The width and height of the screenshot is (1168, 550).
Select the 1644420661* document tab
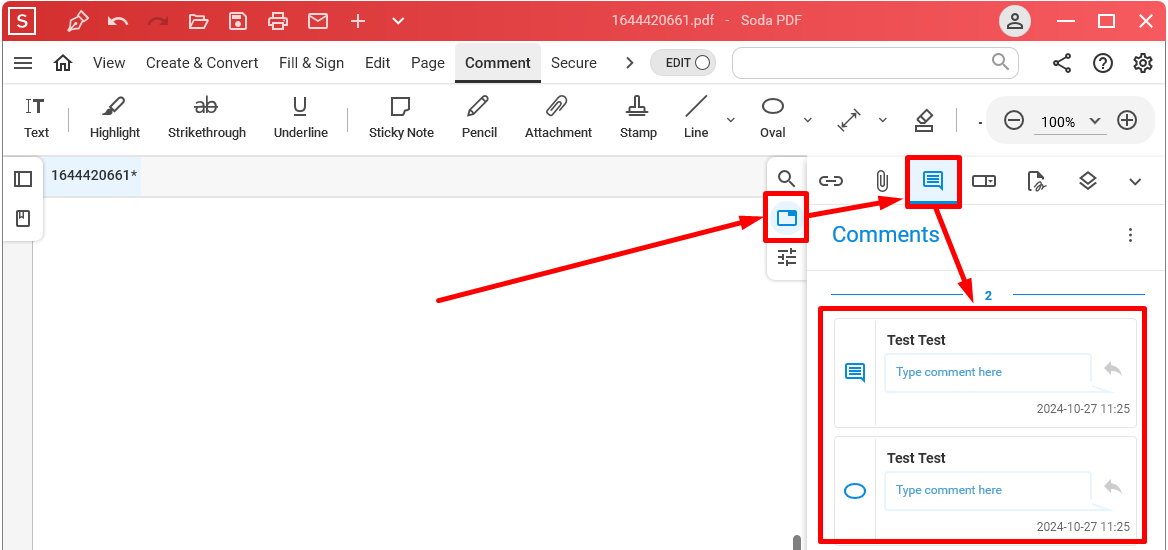tap(94, 176)
